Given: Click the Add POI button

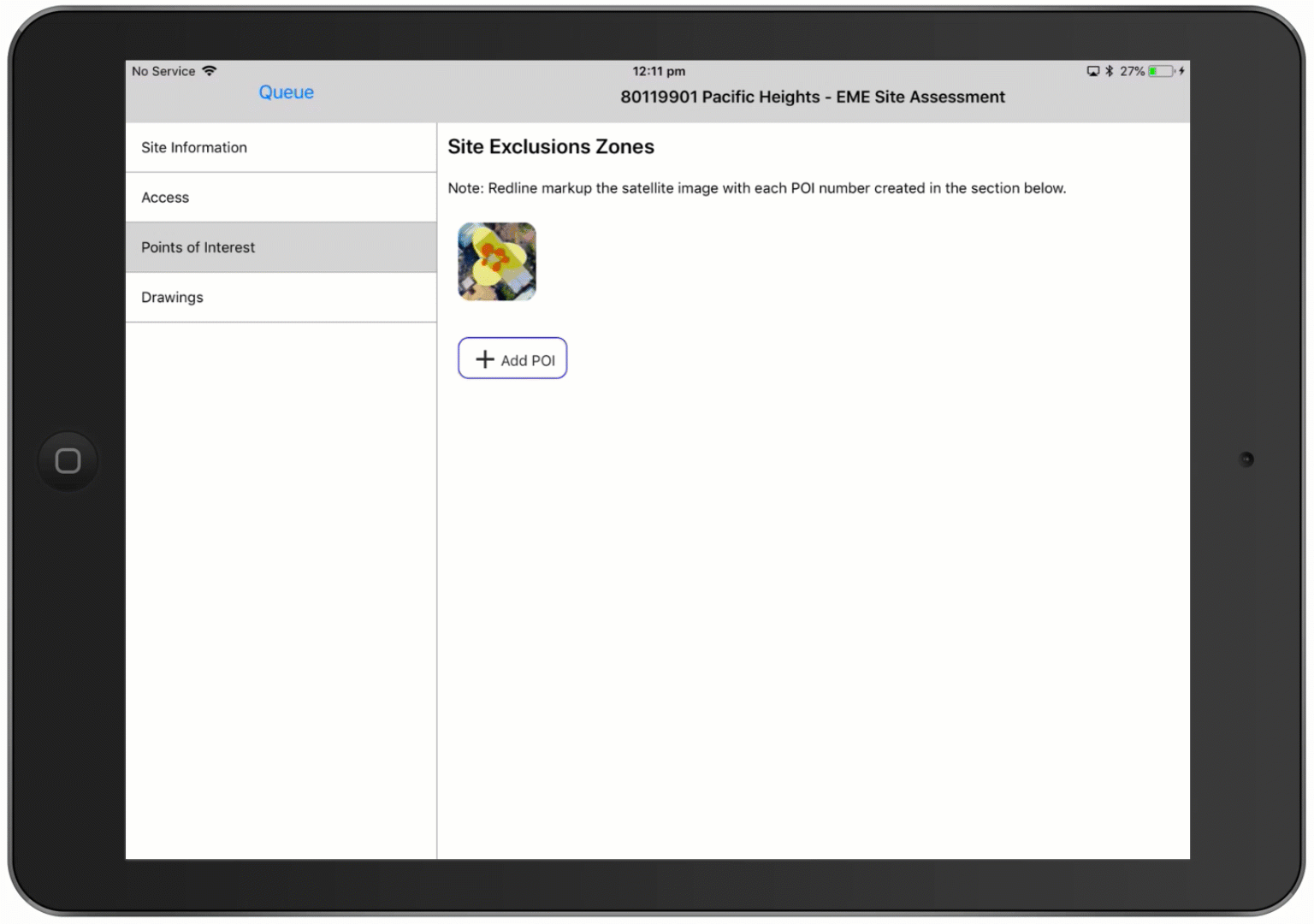Looking at the screenshot, I should tap(512, 358).
